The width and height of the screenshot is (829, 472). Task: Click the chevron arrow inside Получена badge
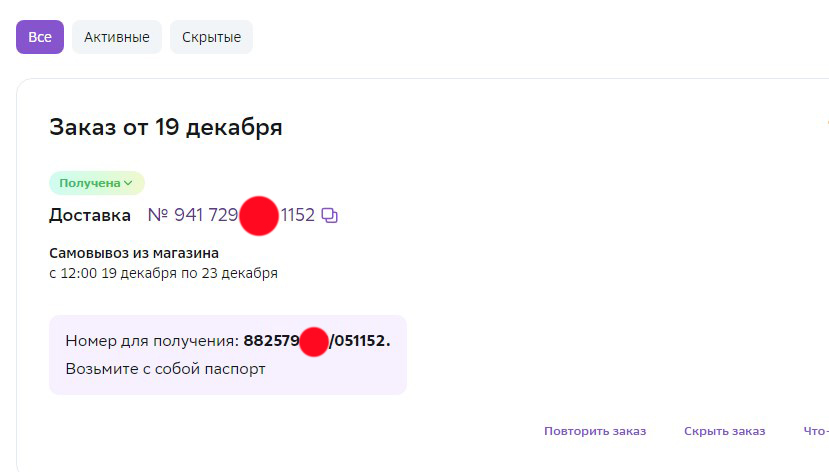pos(128,183)
